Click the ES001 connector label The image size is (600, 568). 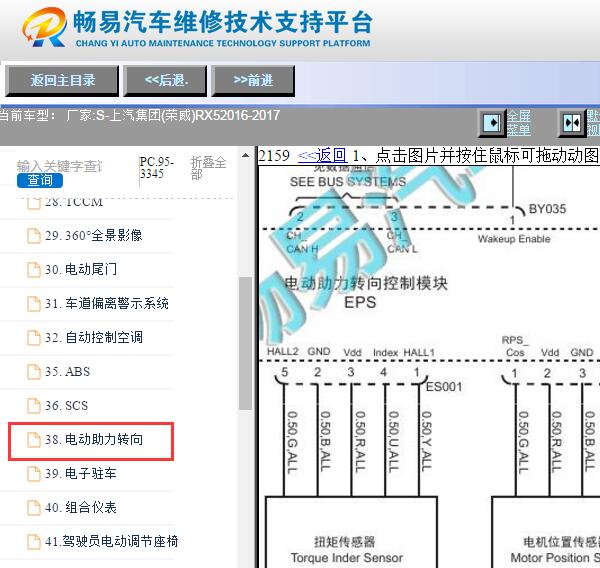pos(444,387)
